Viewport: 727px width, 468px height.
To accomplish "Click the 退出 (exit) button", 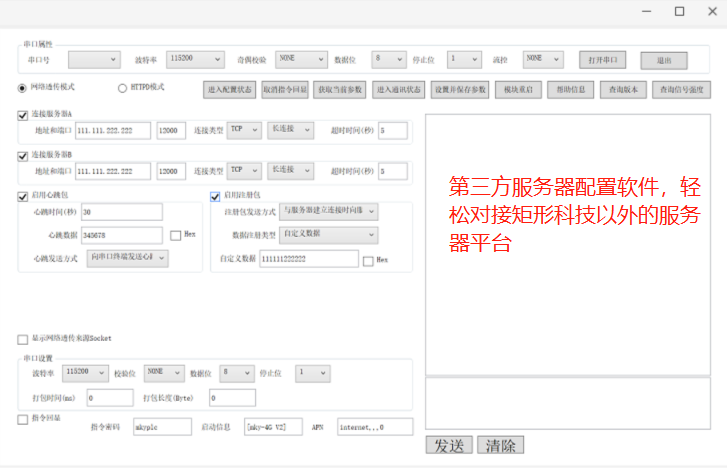I will pos(664,60).
